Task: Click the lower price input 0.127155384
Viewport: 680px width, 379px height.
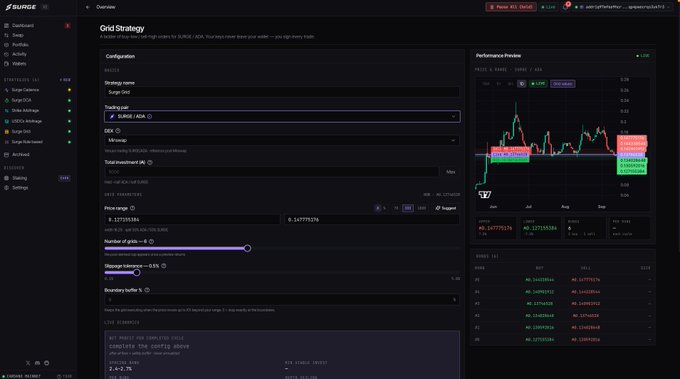Action: coord(193,220)
